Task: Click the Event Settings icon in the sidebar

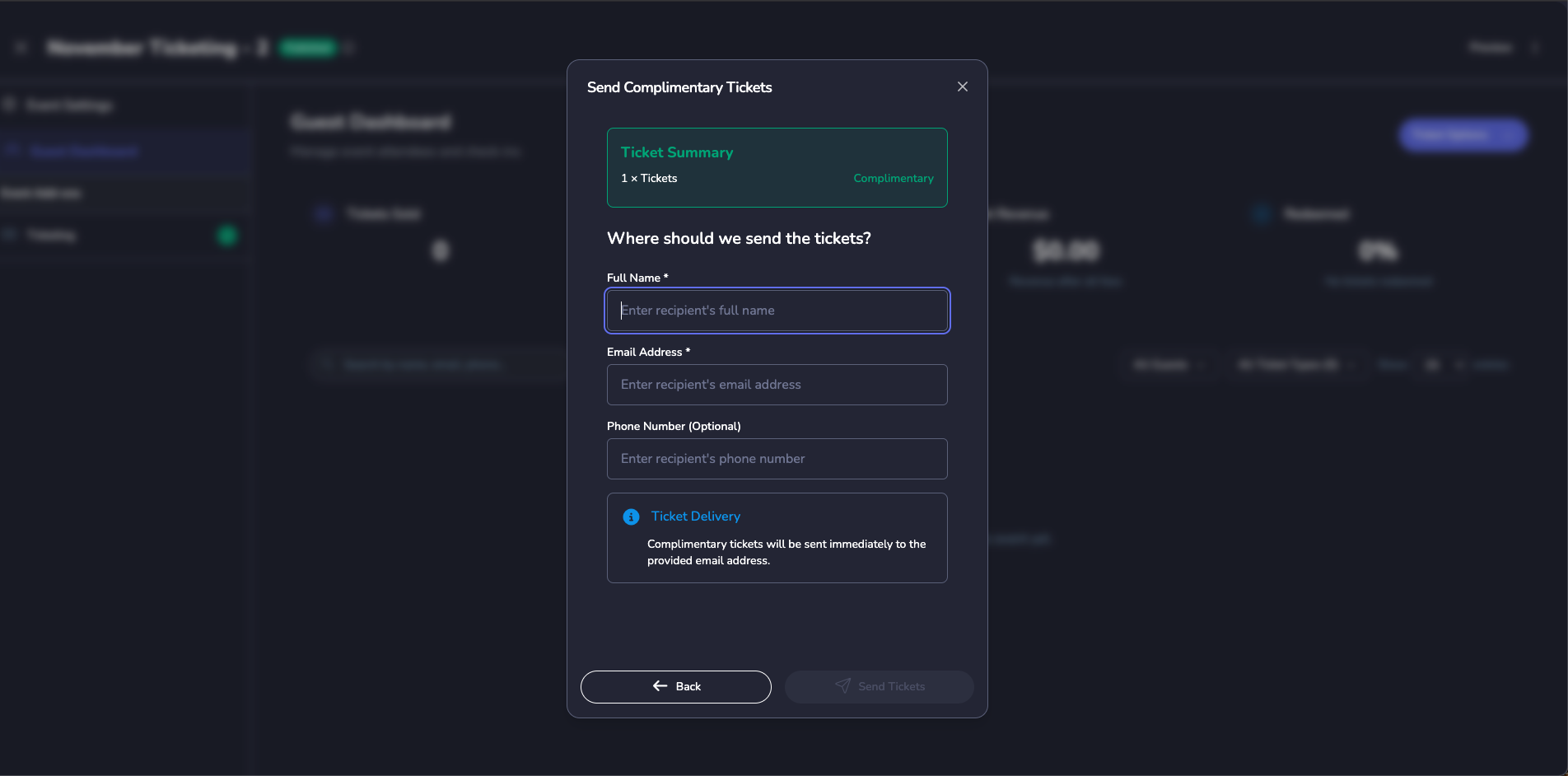Action: 11,104
